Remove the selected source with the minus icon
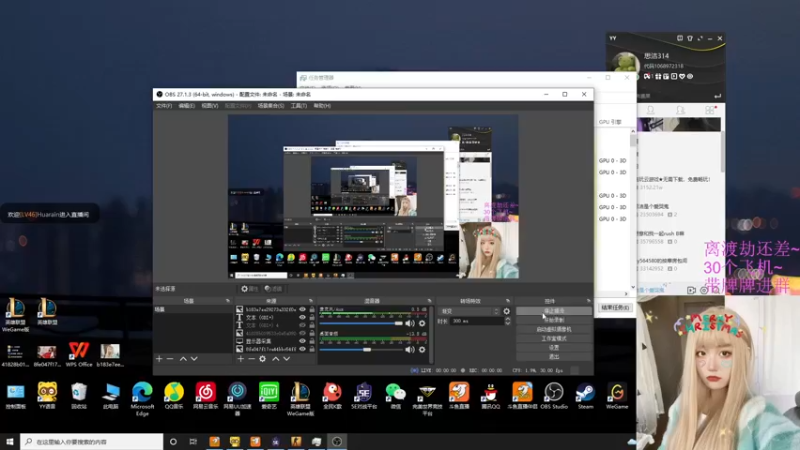Image resolution: width=800 pixels, height=450 pixels. click(x=252, y=359)
